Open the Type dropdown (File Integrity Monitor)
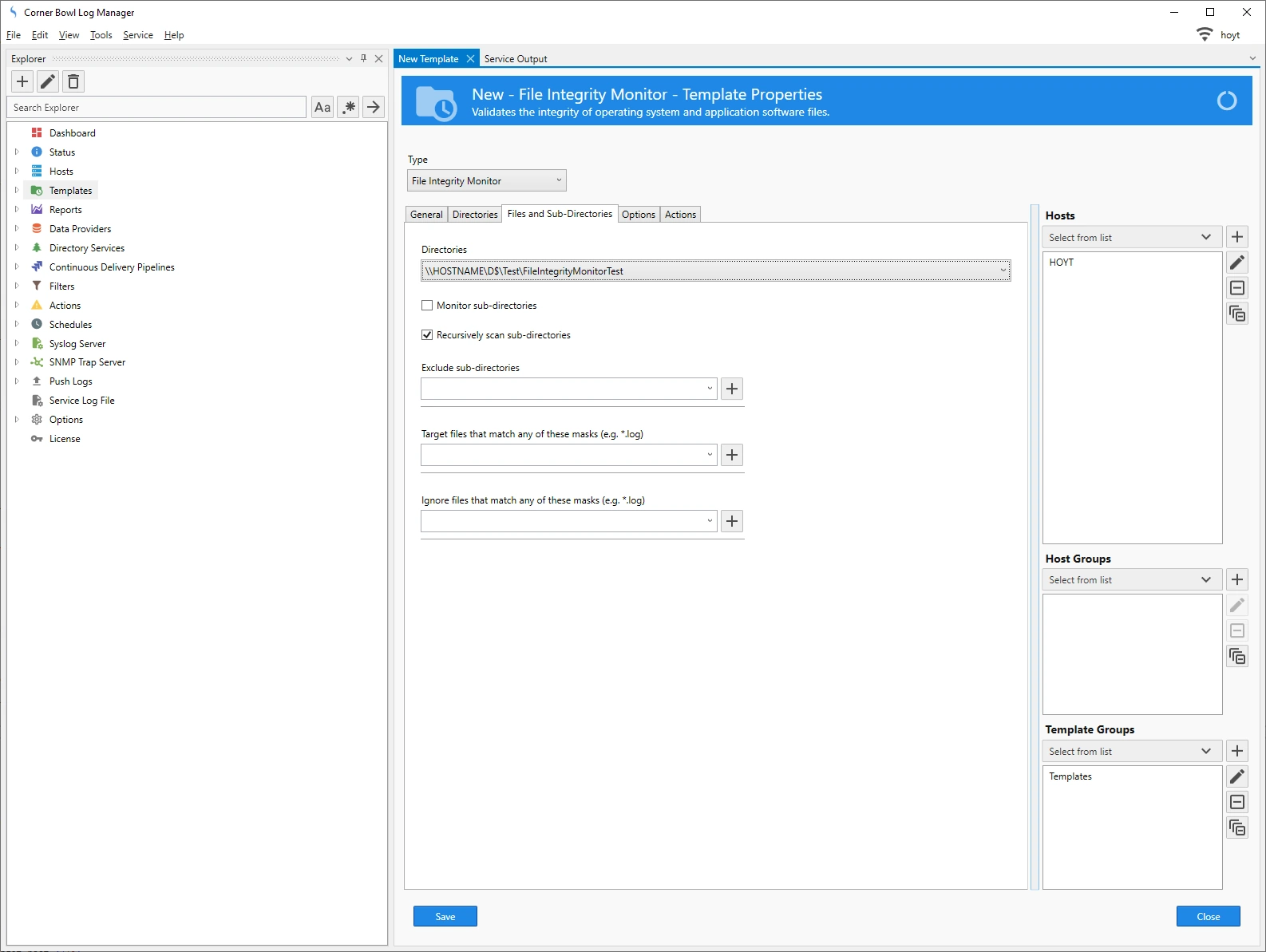Image resolution: width=1266 pixels, height=952 pixels. point(486,181)
